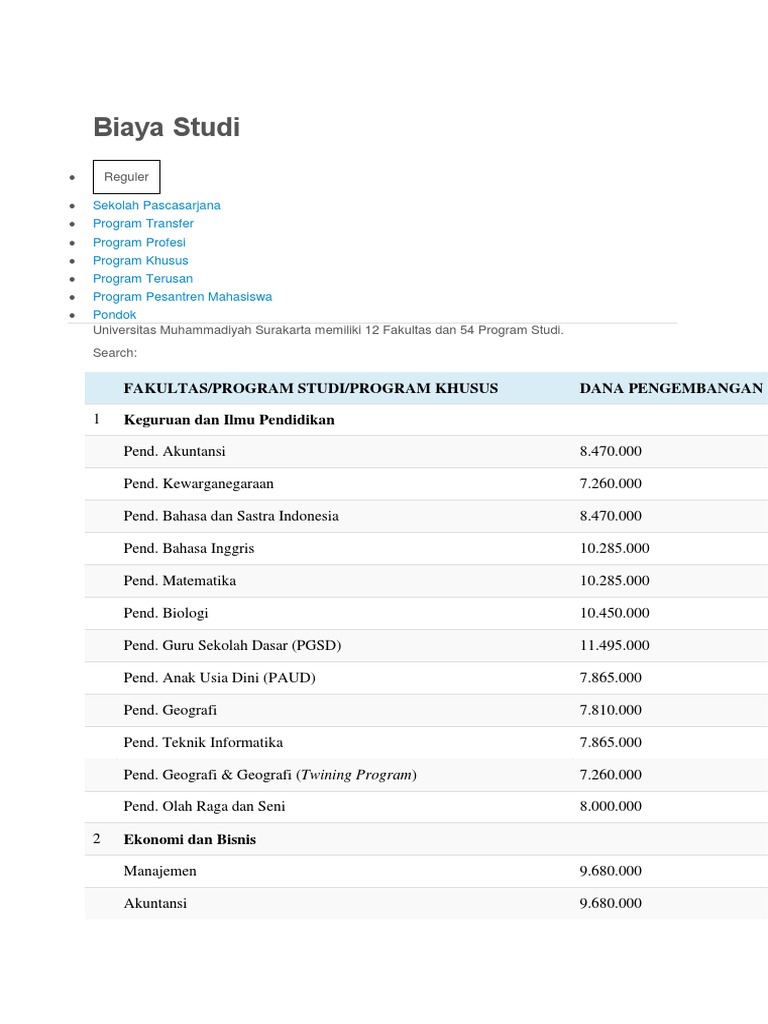The image size is (768, 1024).
Task: Select the Pend. Akuntansi row
Action: click(x=426, y=452)
